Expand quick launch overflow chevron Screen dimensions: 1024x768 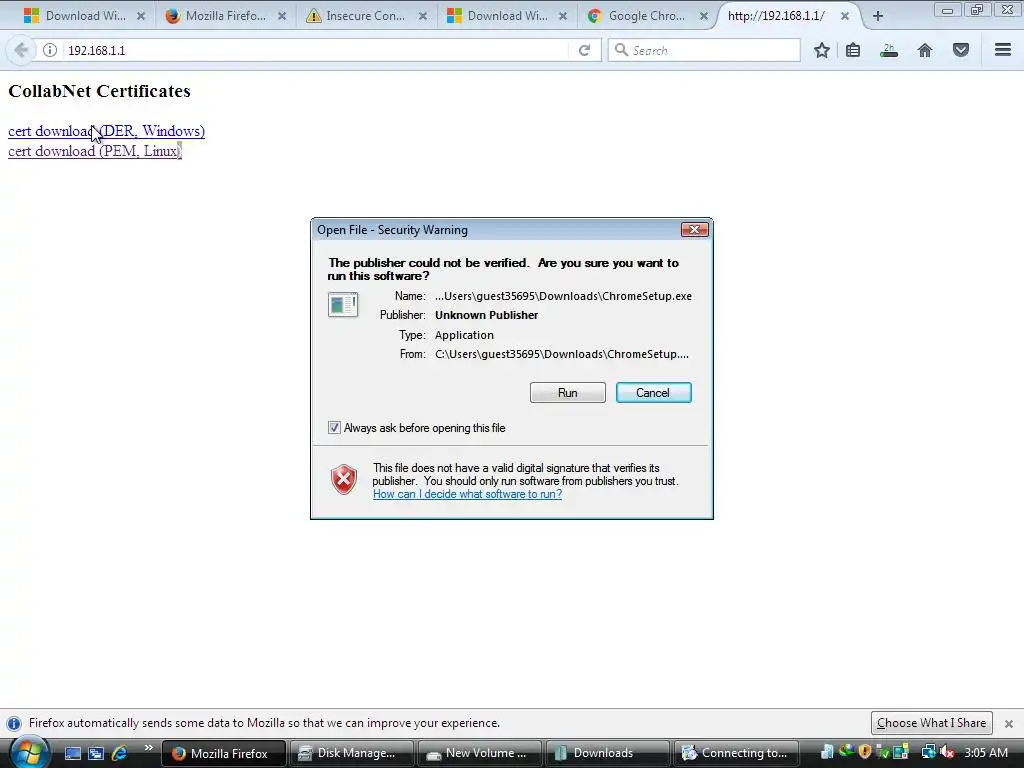coord(148,748)
